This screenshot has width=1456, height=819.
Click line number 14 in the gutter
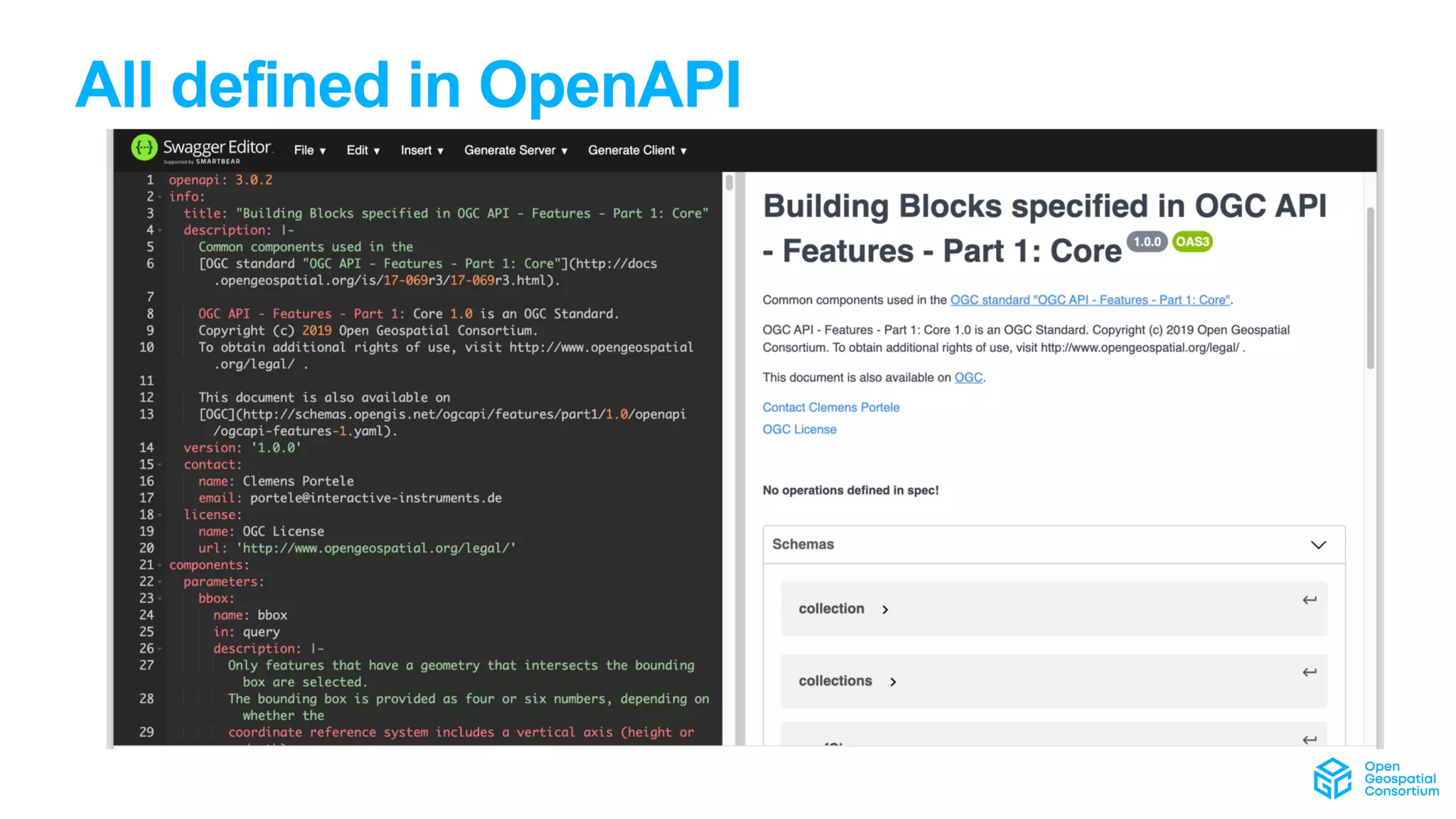146,448
